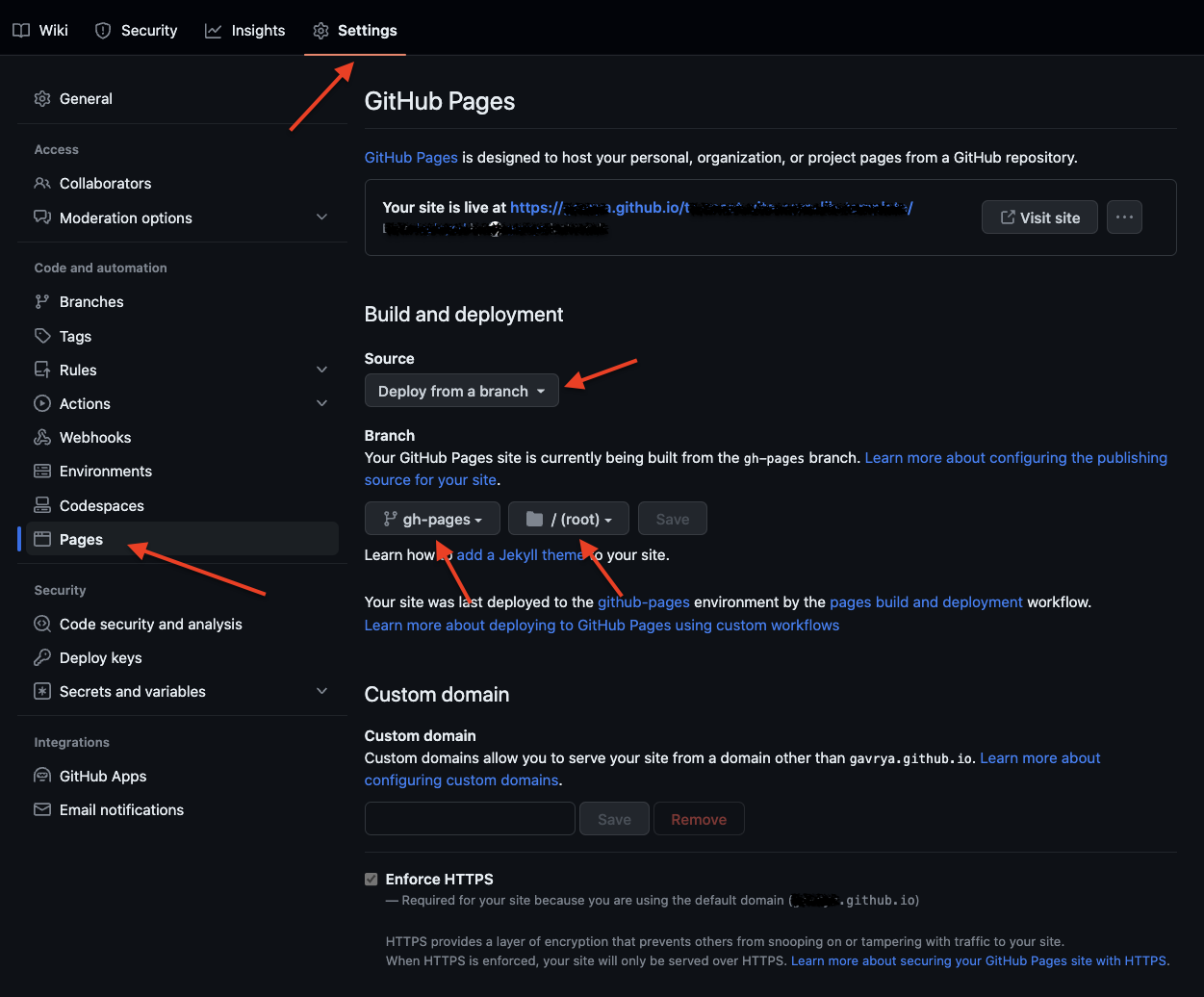Viewport: 1204px width, 997px height.
Task: Select General in the settings sidebar
Action: (x=183, y=99)
